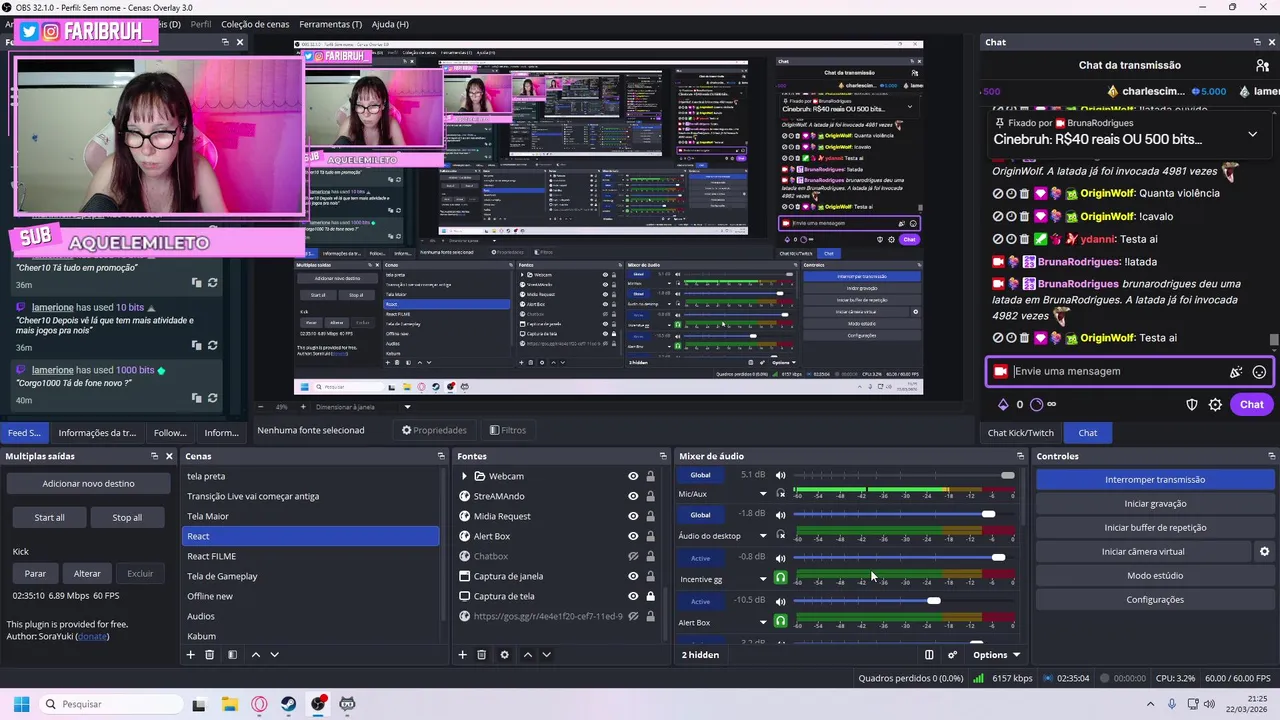Switch to Follow... dock tab
The height and width of the screenshot is (720, 1280).
pos(170,433)
